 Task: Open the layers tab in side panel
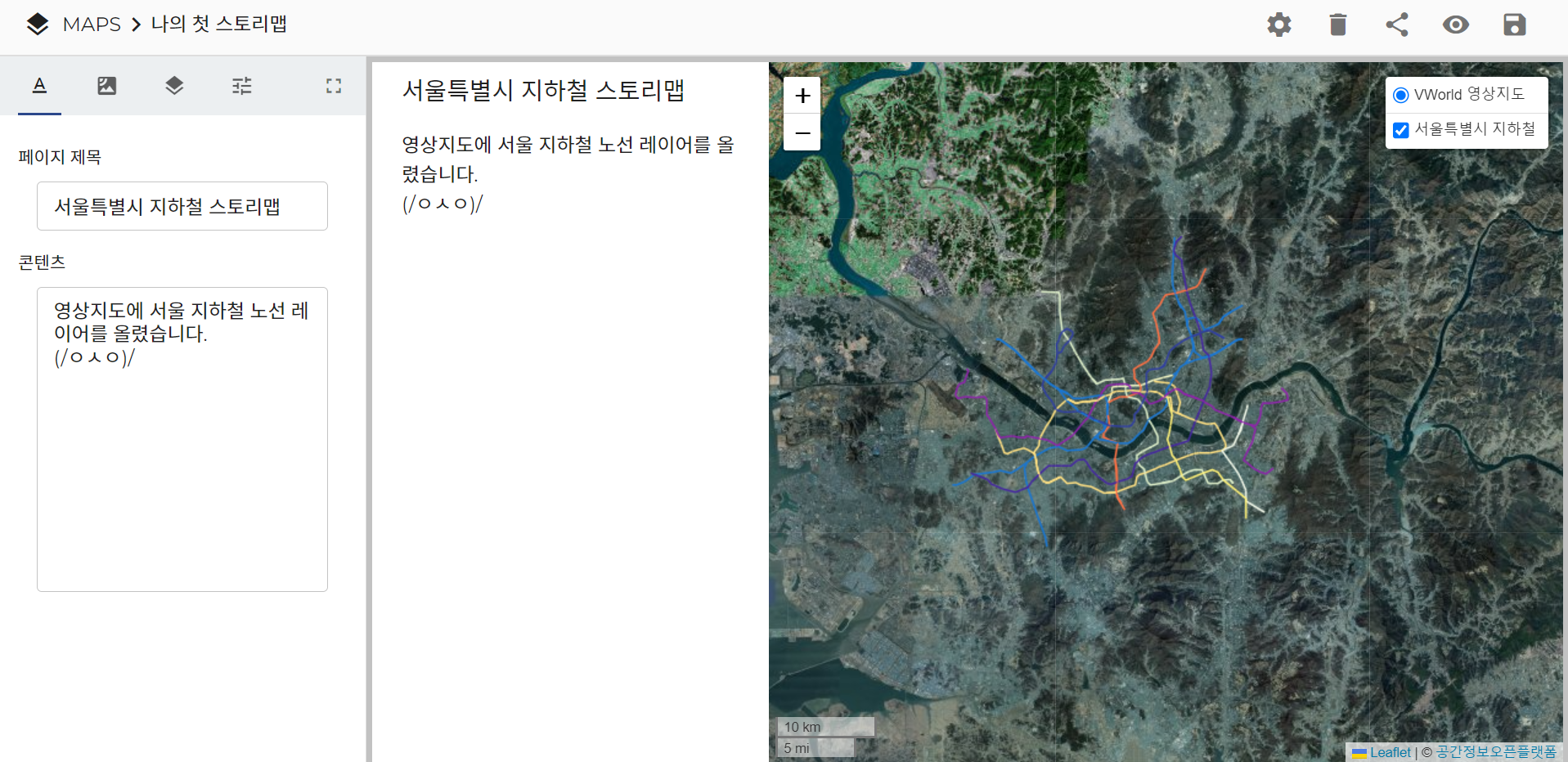(174, 86)
